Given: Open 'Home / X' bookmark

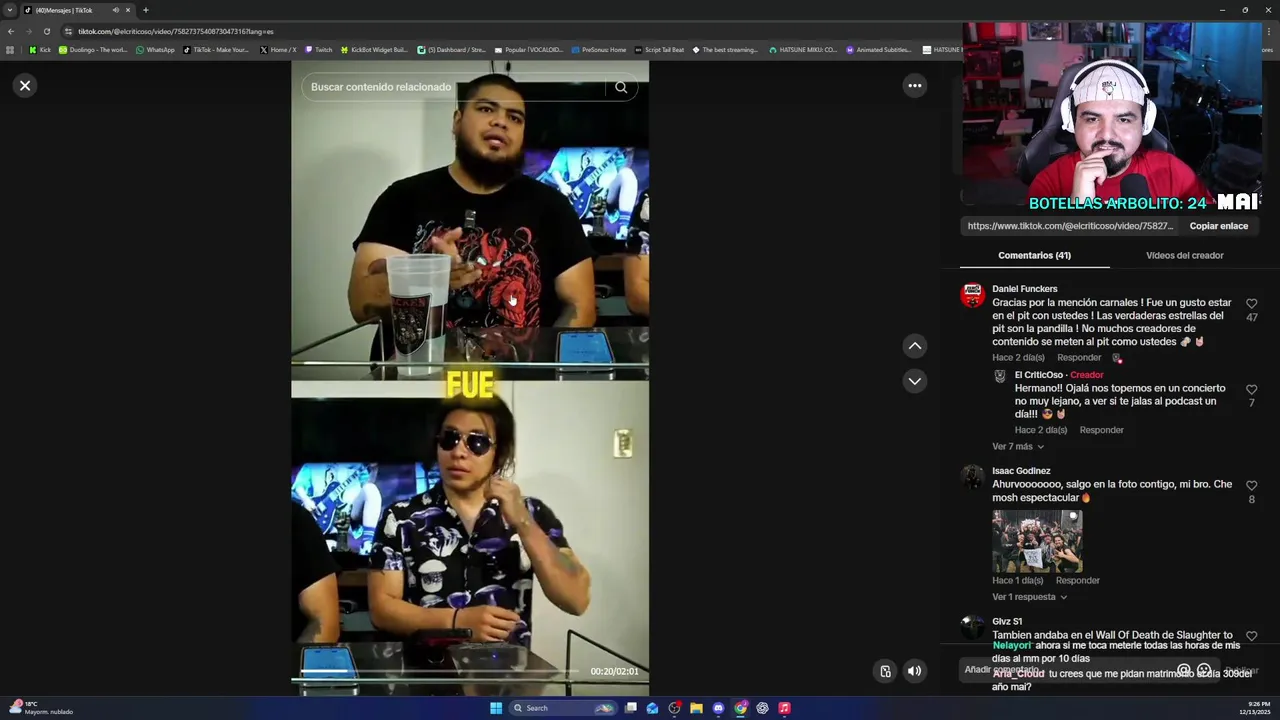Looking at the screenshot, I should [278, 49].
